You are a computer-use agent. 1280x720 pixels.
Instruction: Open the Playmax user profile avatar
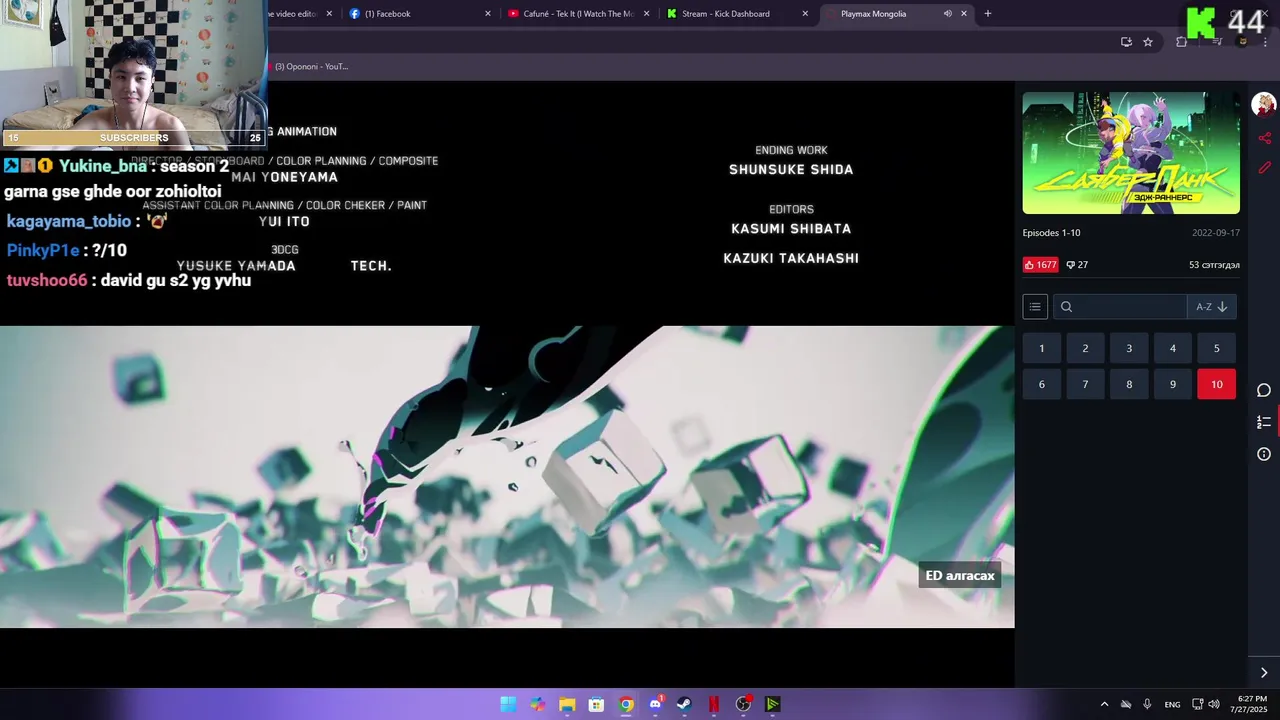(1264, 105)
